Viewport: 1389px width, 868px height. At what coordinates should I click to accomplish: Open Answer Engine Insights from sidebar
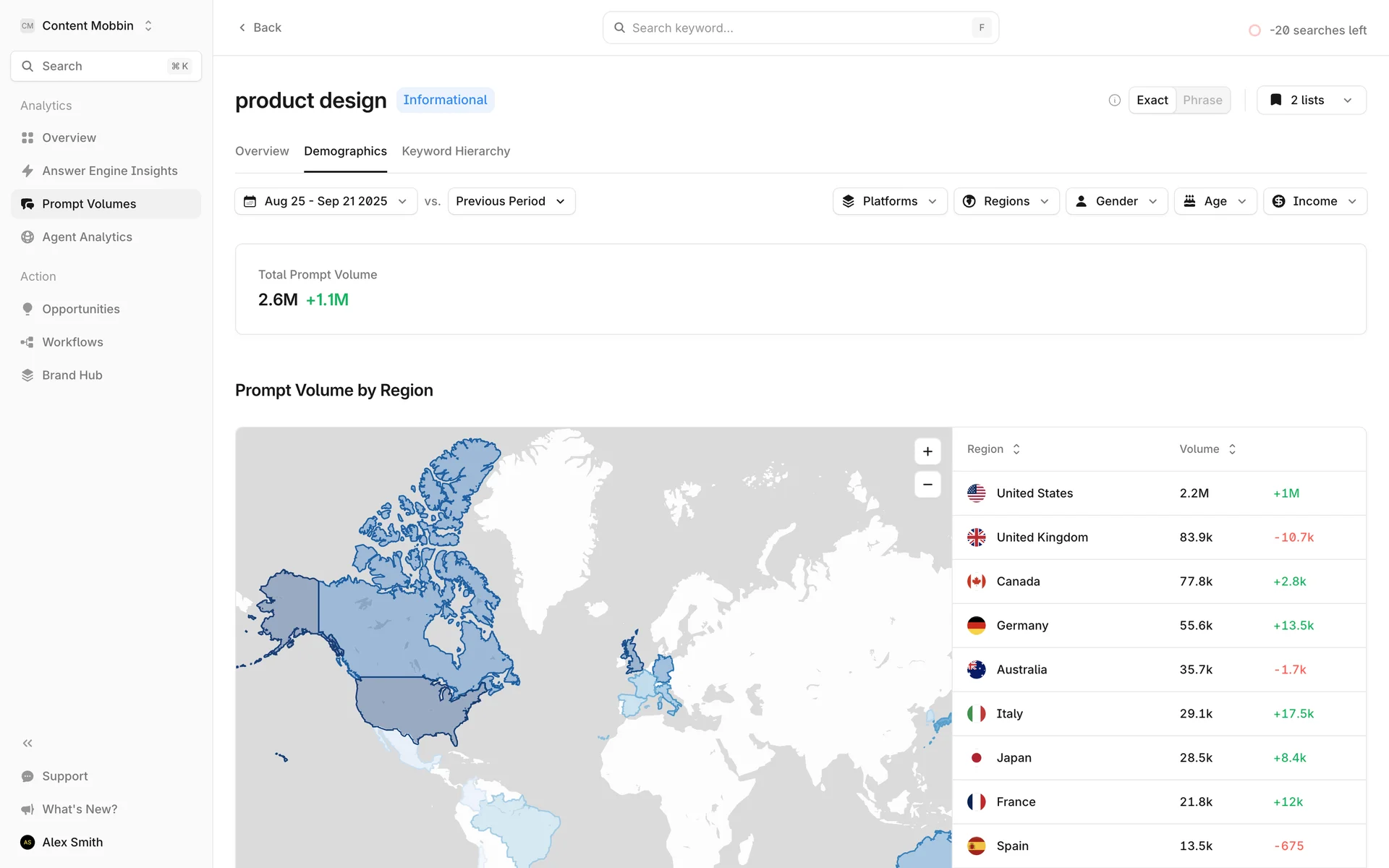coord(109,171)
